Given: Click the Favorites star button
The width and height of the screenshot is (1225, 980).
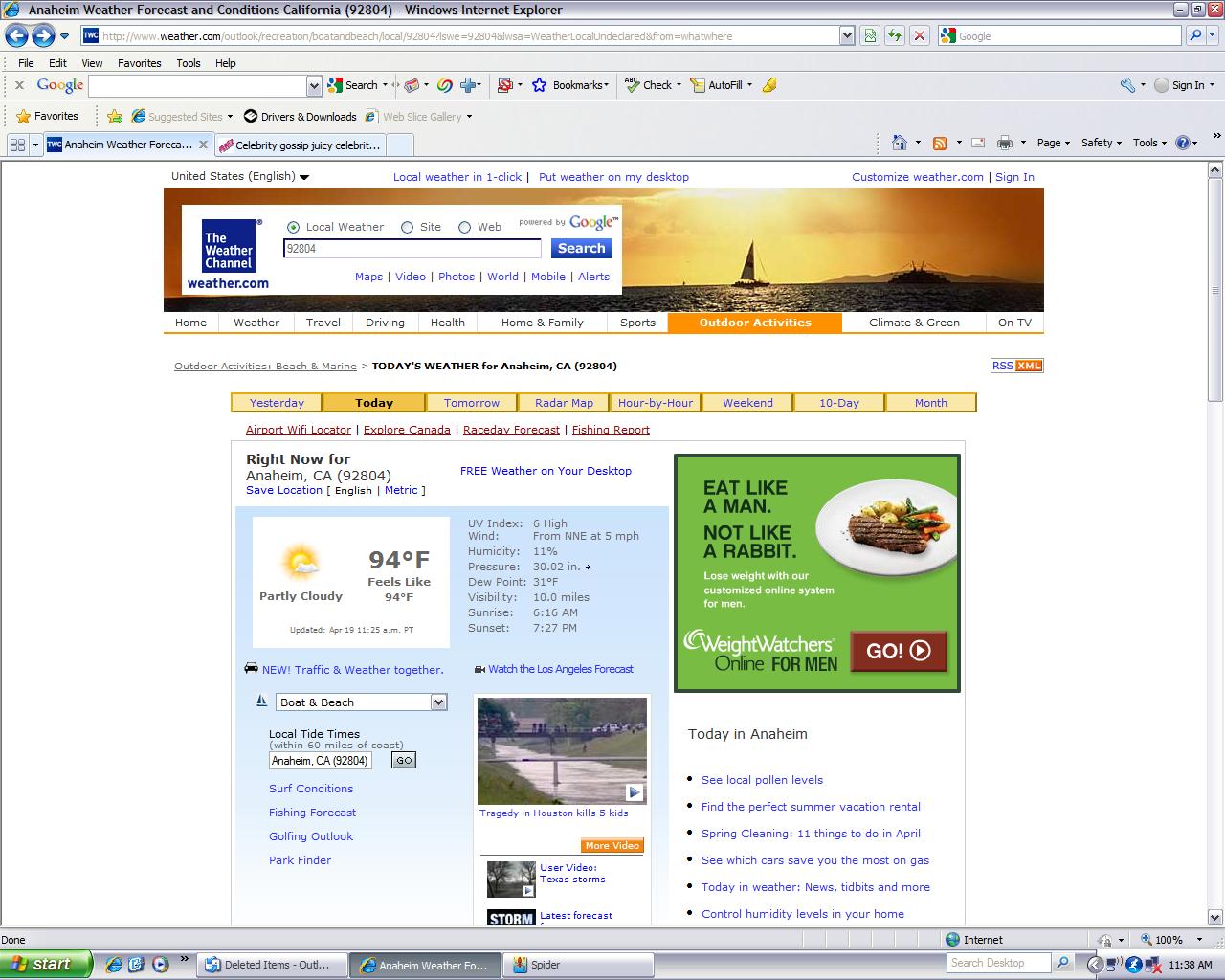Looking at the screenshot, I should (47, 116).
